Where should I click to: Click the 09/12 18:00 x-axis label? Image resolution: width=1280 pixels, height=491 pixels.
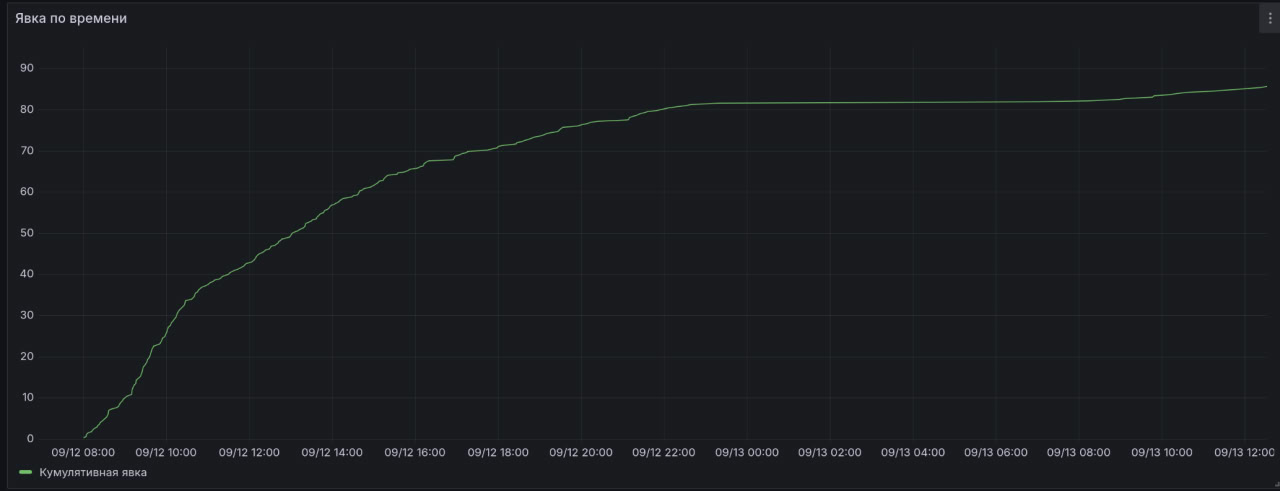click(x=498, y=453)
